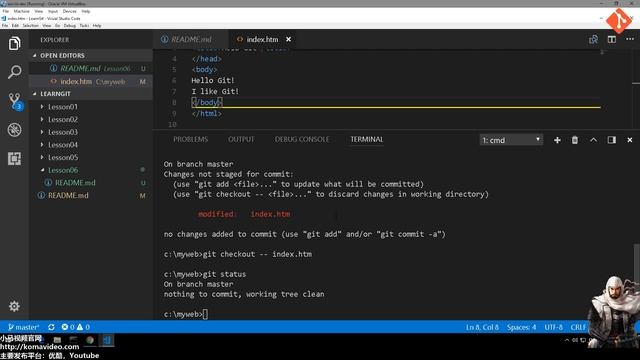The width and height of the screenshot is (640, 360).
Task: Switch to the DEBUG CONSOLE tab
Action: click(302, 139)
